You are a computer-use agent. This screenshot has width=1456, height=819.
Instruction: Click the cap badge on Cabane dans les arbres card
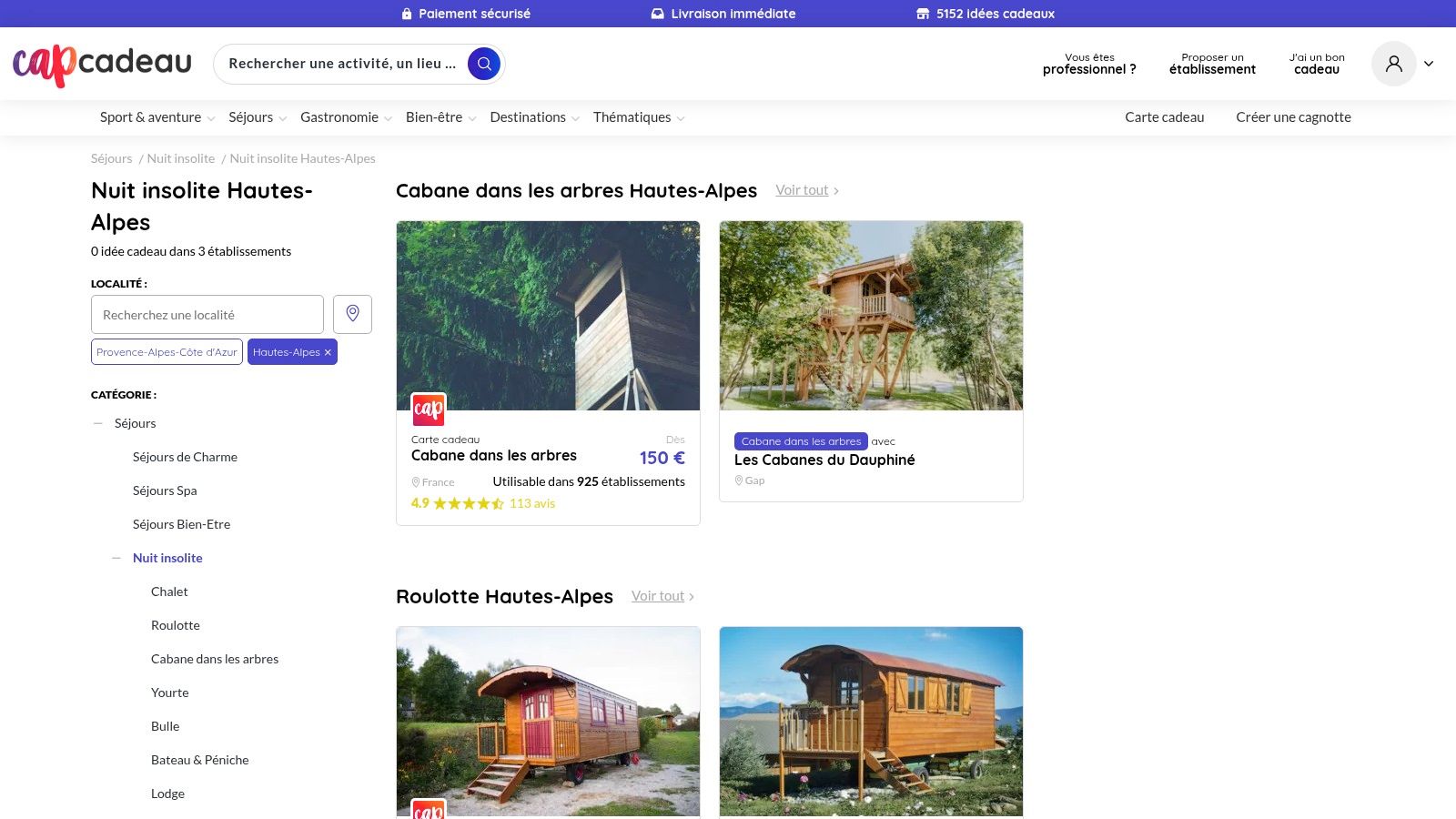(429, 409)
